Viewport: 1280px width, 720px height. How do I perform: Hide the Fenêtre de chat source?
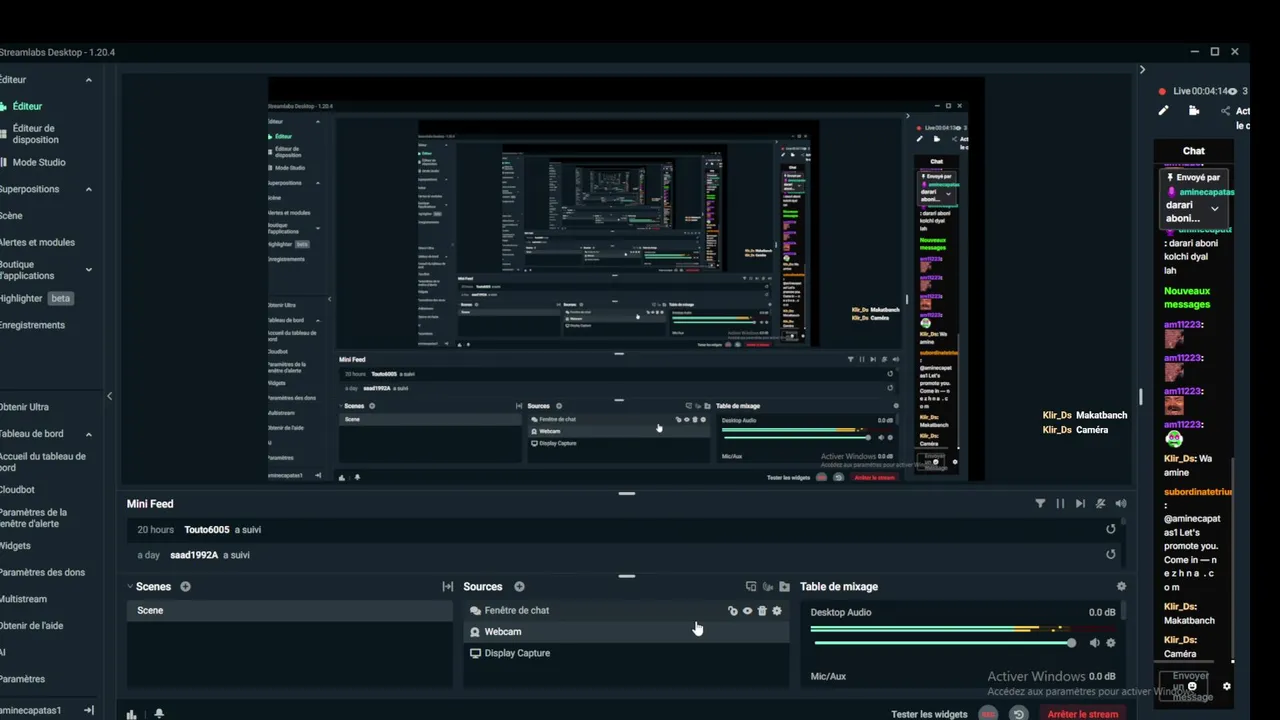747,611
